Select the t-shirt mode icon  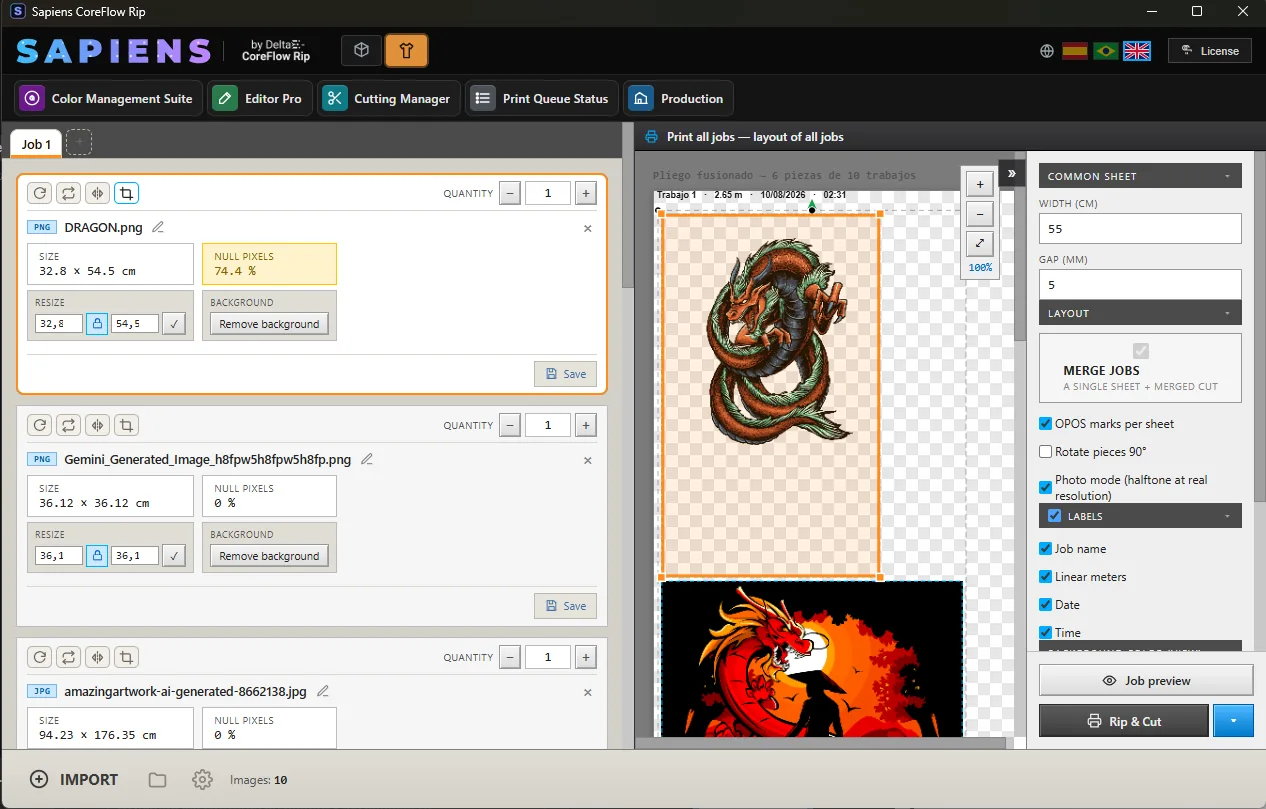406,51
